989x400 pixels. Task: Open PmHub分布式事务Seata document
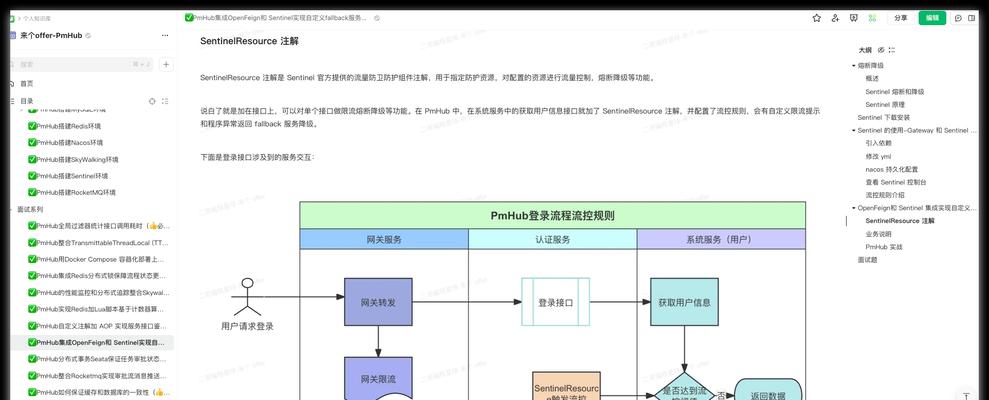coord(99,359)
